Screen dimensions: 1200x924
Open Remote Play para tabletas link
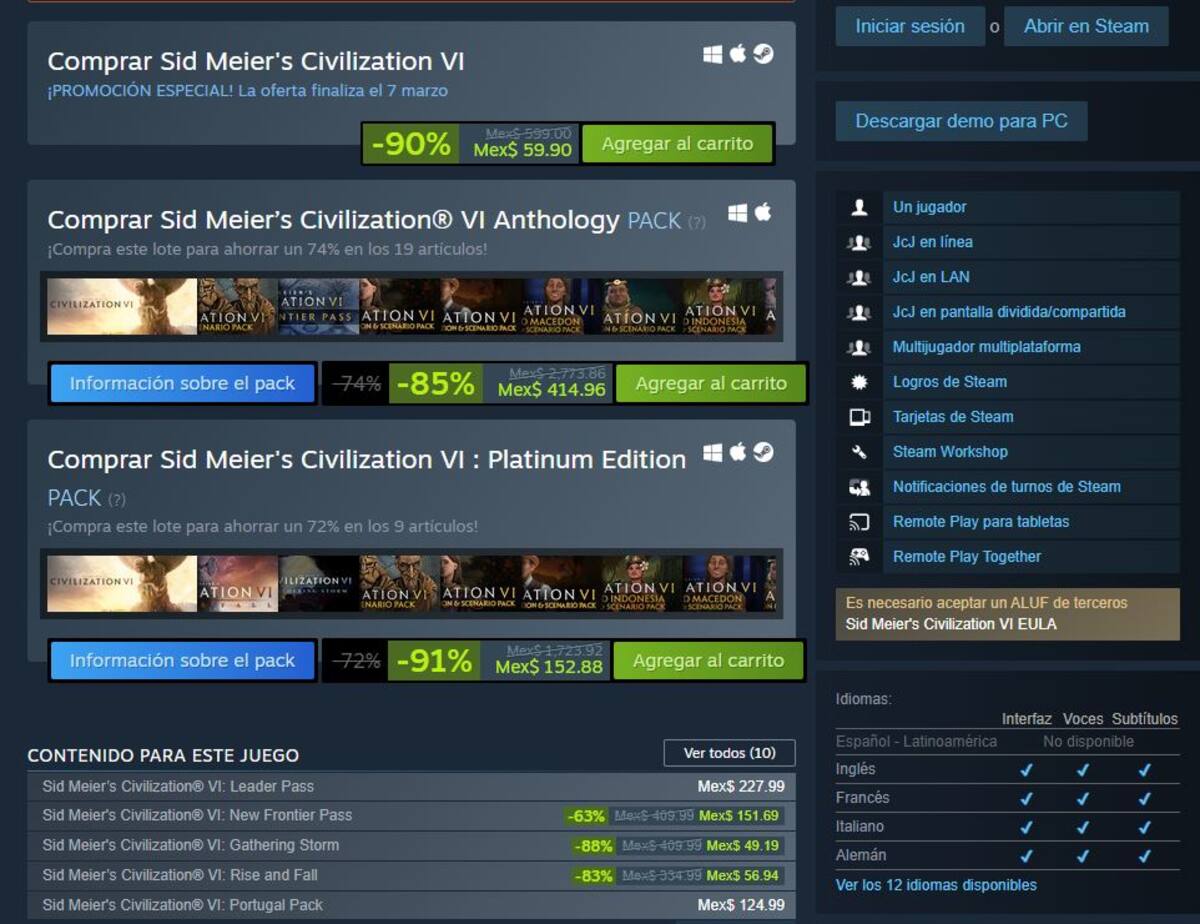tap(981, 522)
